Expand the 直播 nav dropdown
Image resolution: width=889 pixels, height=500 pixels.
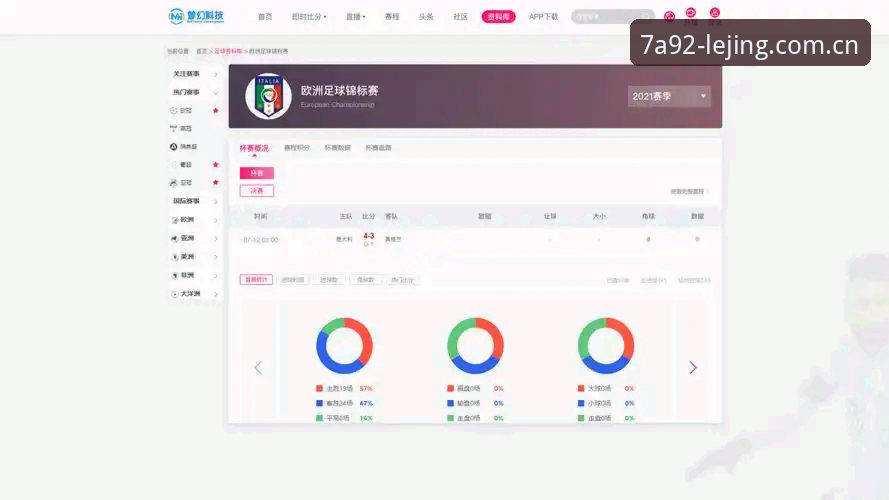[355, 17]
